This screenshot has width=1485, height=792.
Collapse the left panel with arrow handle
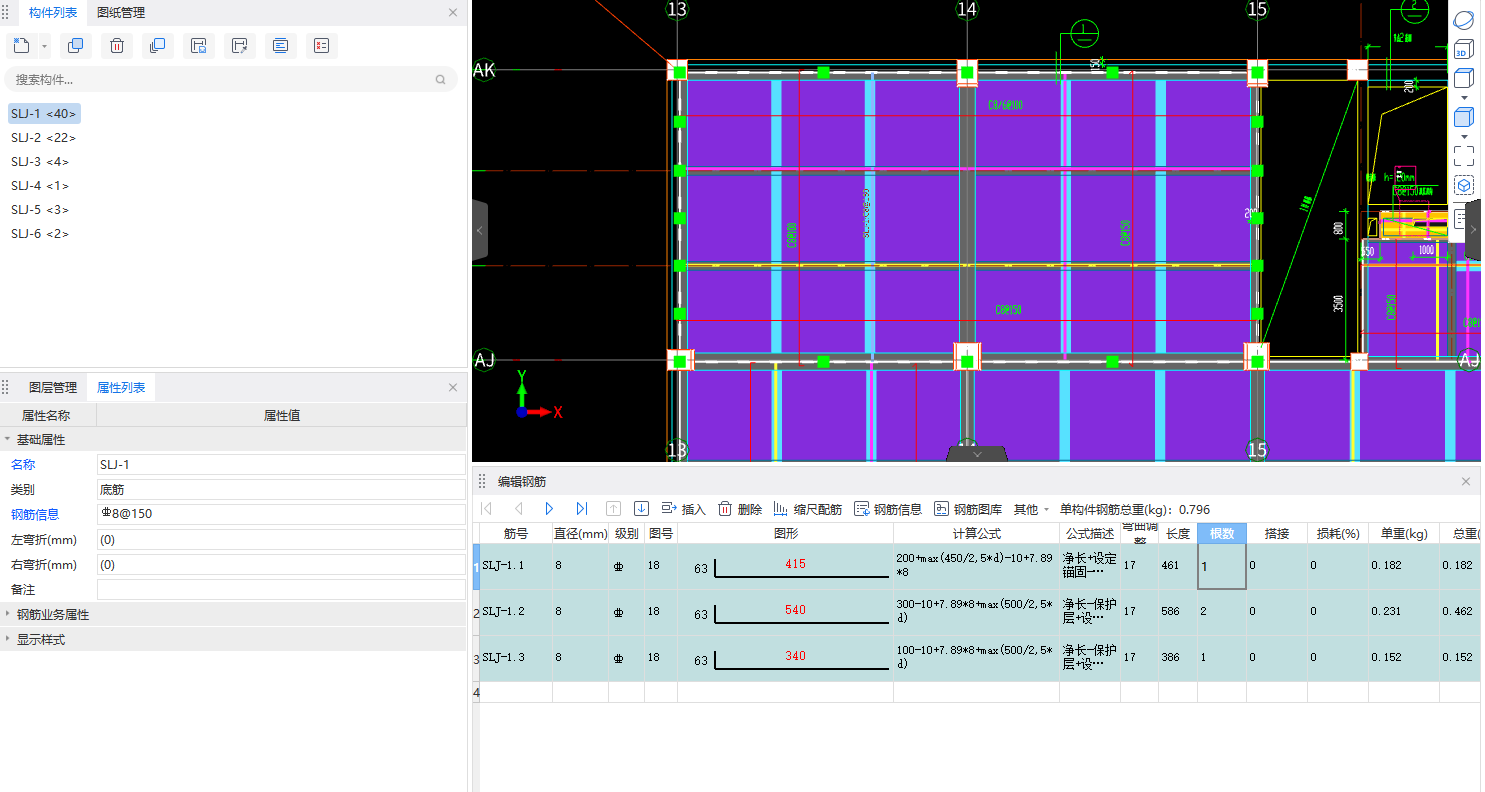pos(479,230)
